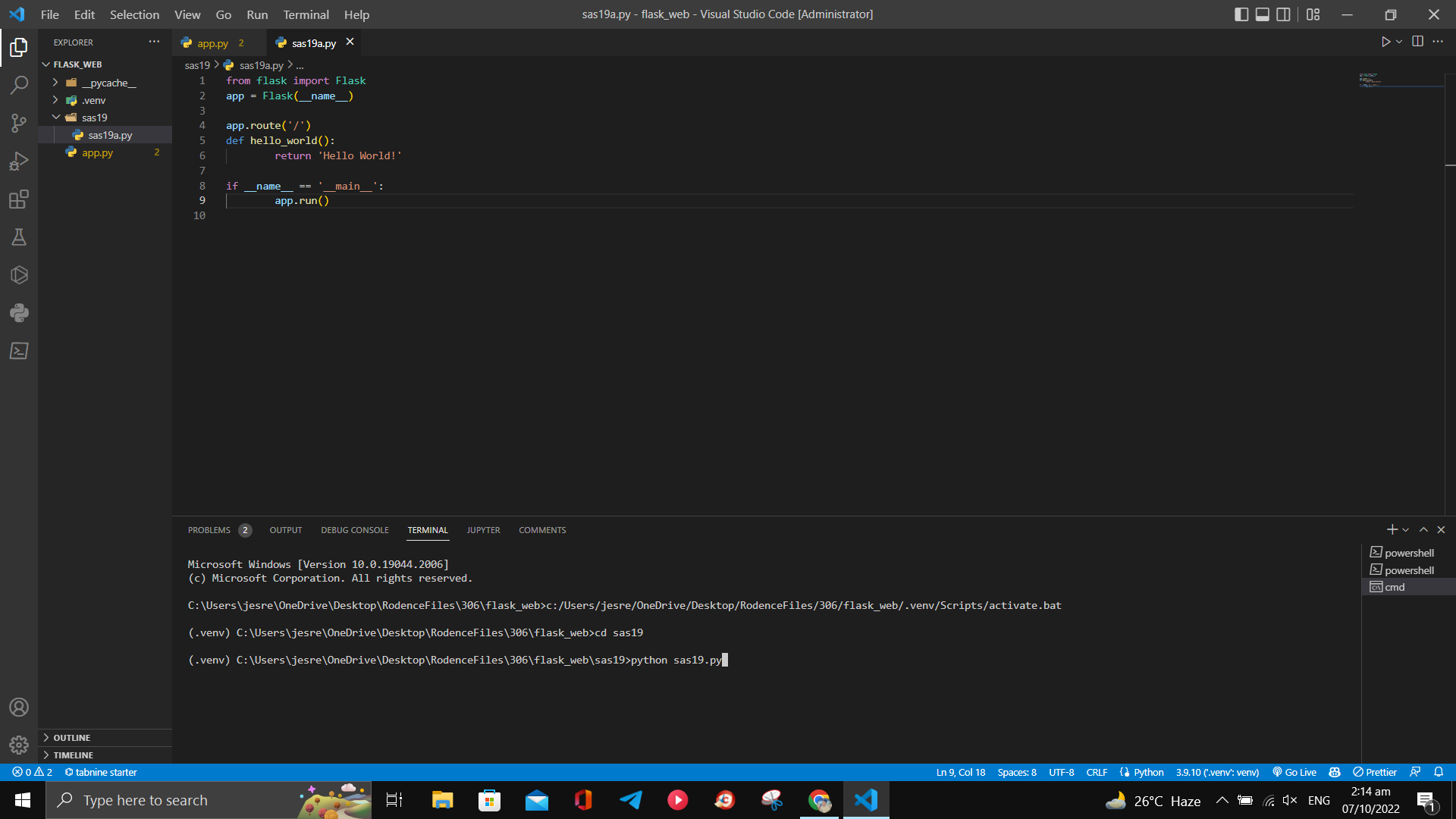Screen dimensions: 1456x819
Task: Toggle the secondary side bar
Action: 1283,14
